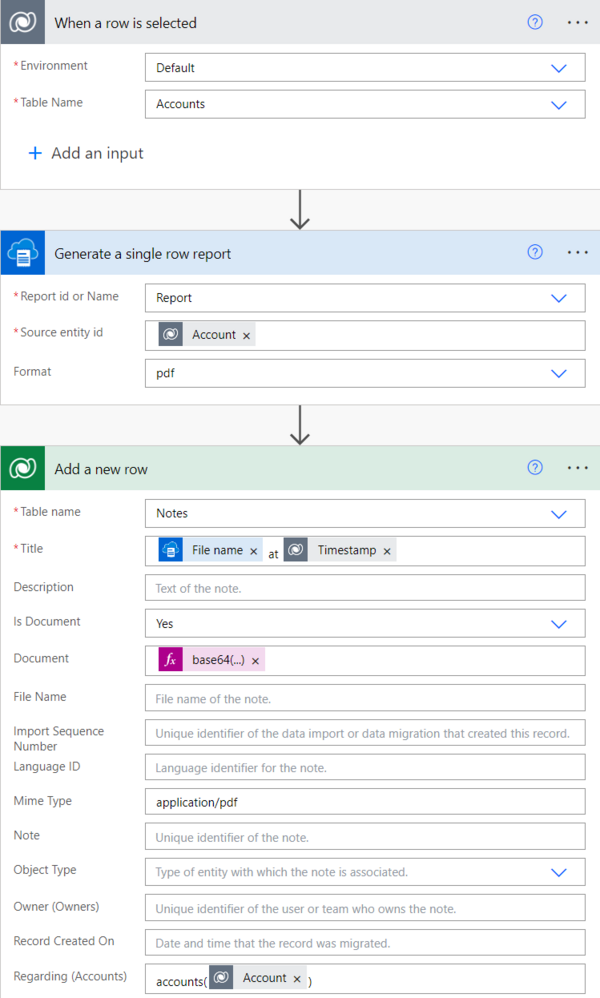The height and width of the screenshot is (998, 600).
Task: Click the Dataverse icon on 'Add a new row'
Action: 22,467
